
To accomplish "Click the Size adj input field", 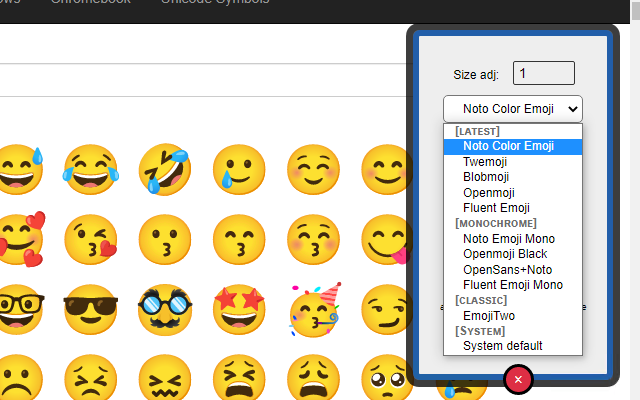I will [x=544, y=73].
